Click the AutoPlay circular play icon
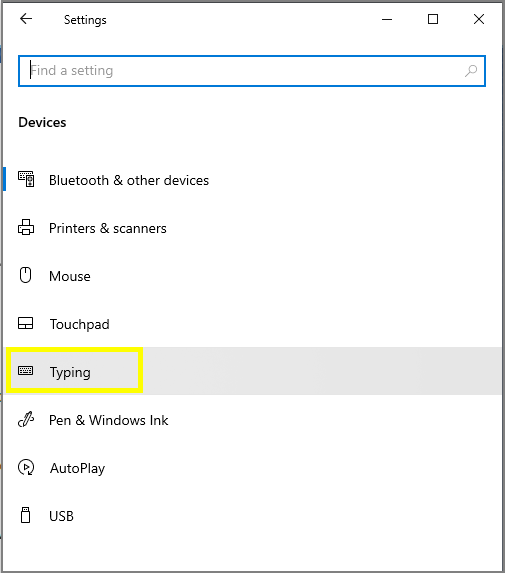 point(26,467)
